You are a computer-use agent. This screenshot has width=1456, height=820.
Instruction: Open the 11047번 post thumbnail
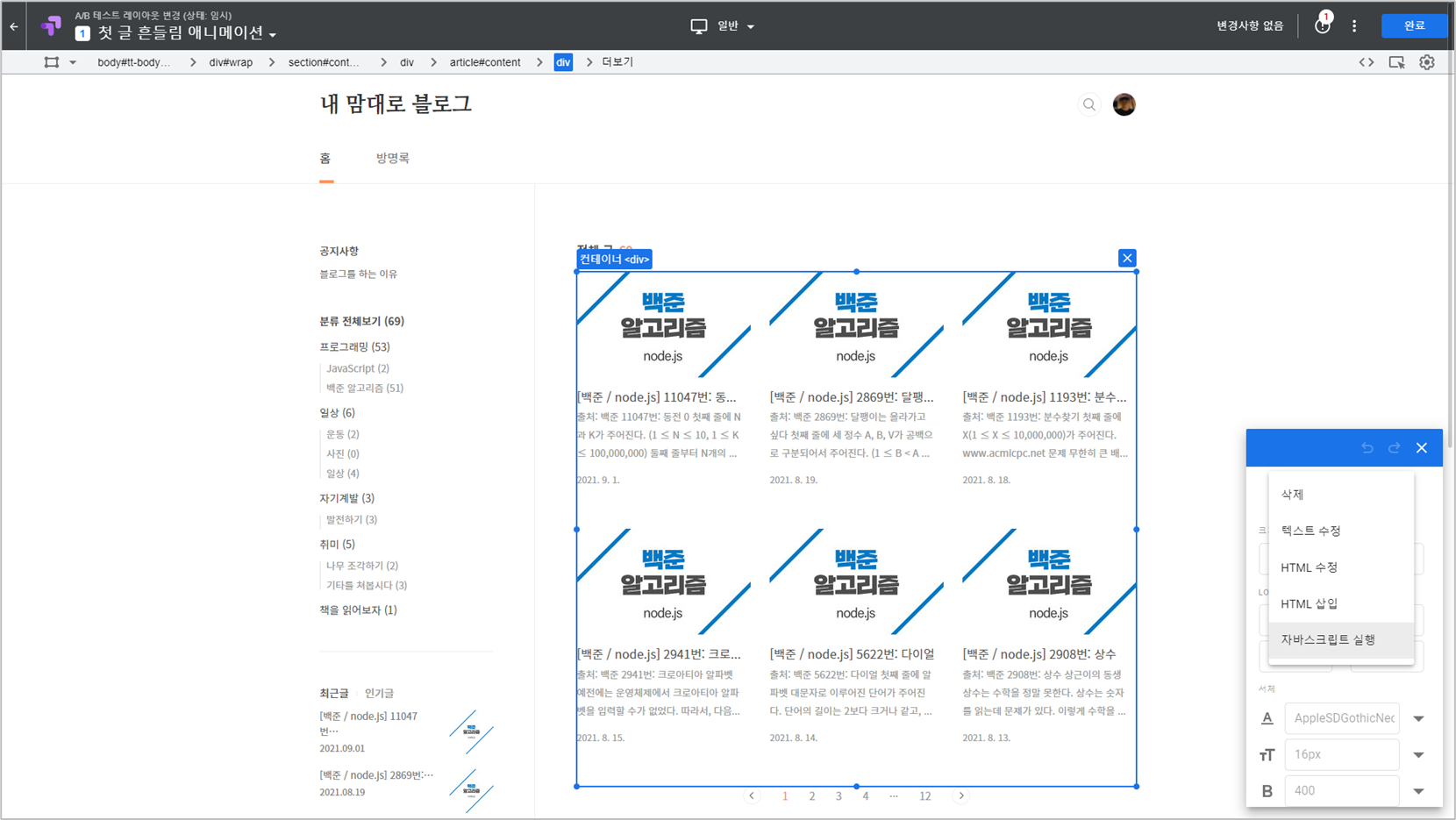(663, 324)
